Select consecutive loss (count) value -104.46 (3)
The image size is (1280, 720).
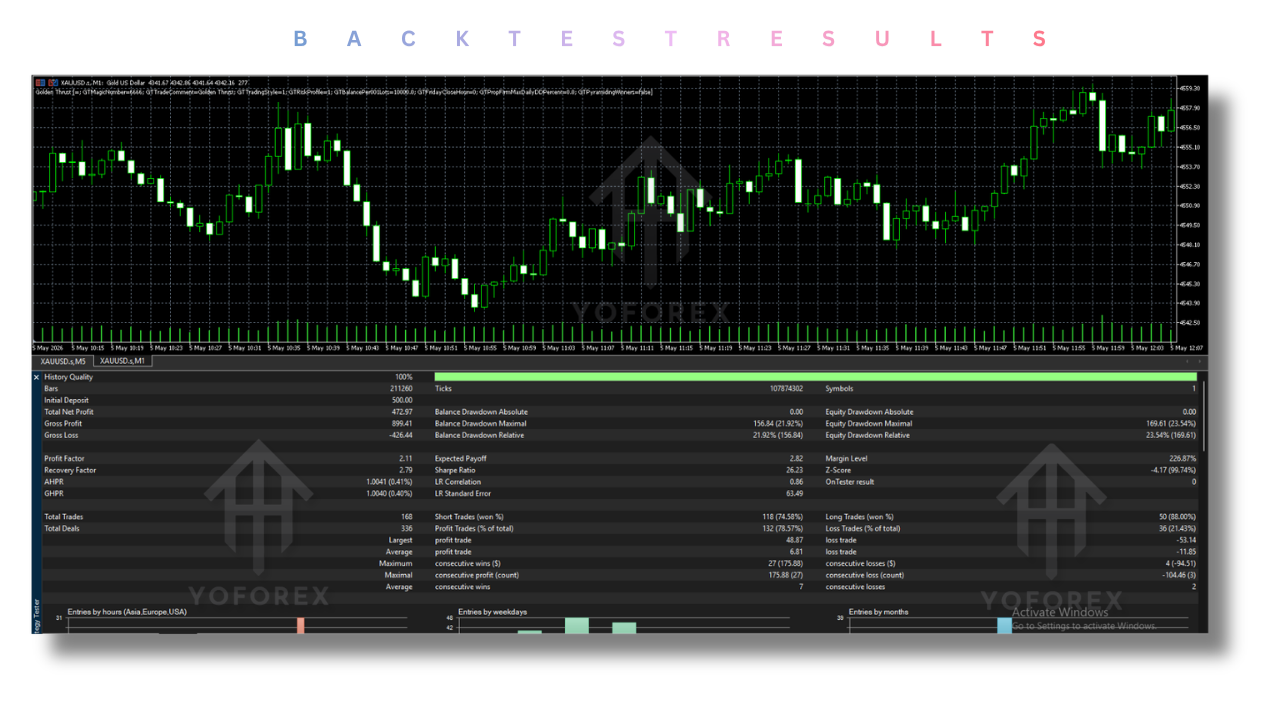pyautogui.click(x=1178, y=575)
